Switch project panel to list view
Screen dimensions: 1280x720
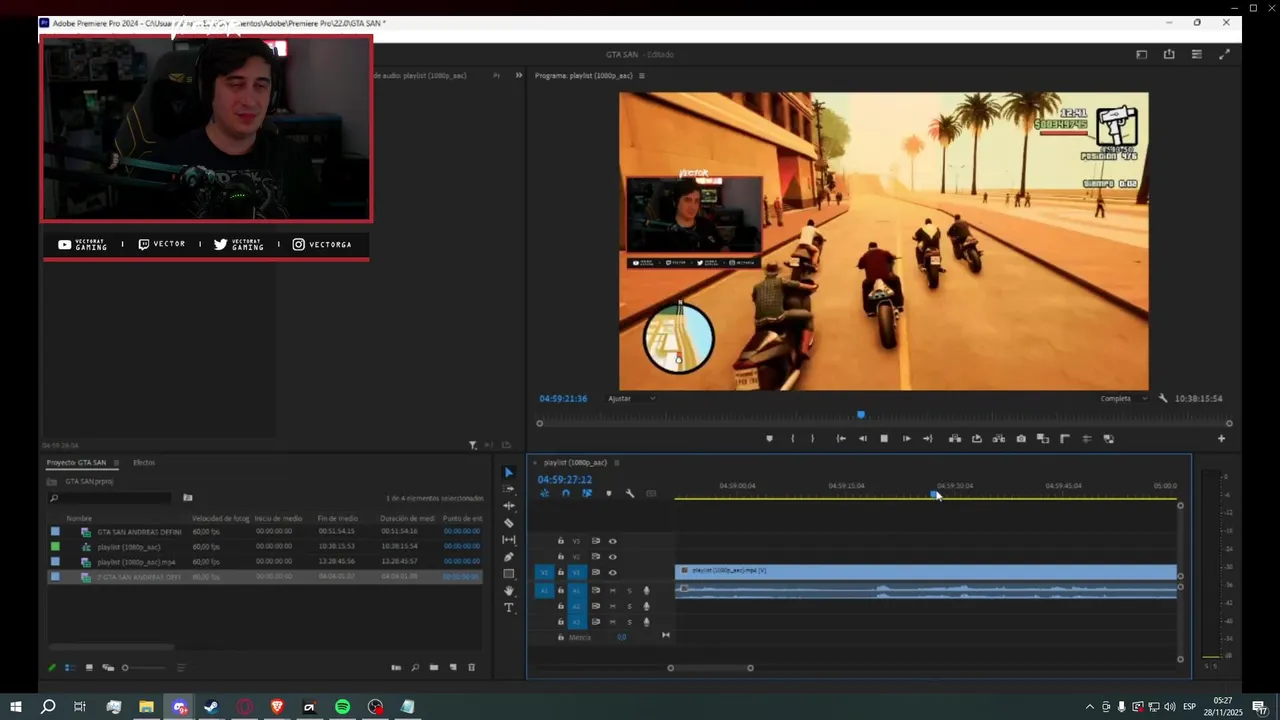tap(70, 668)
